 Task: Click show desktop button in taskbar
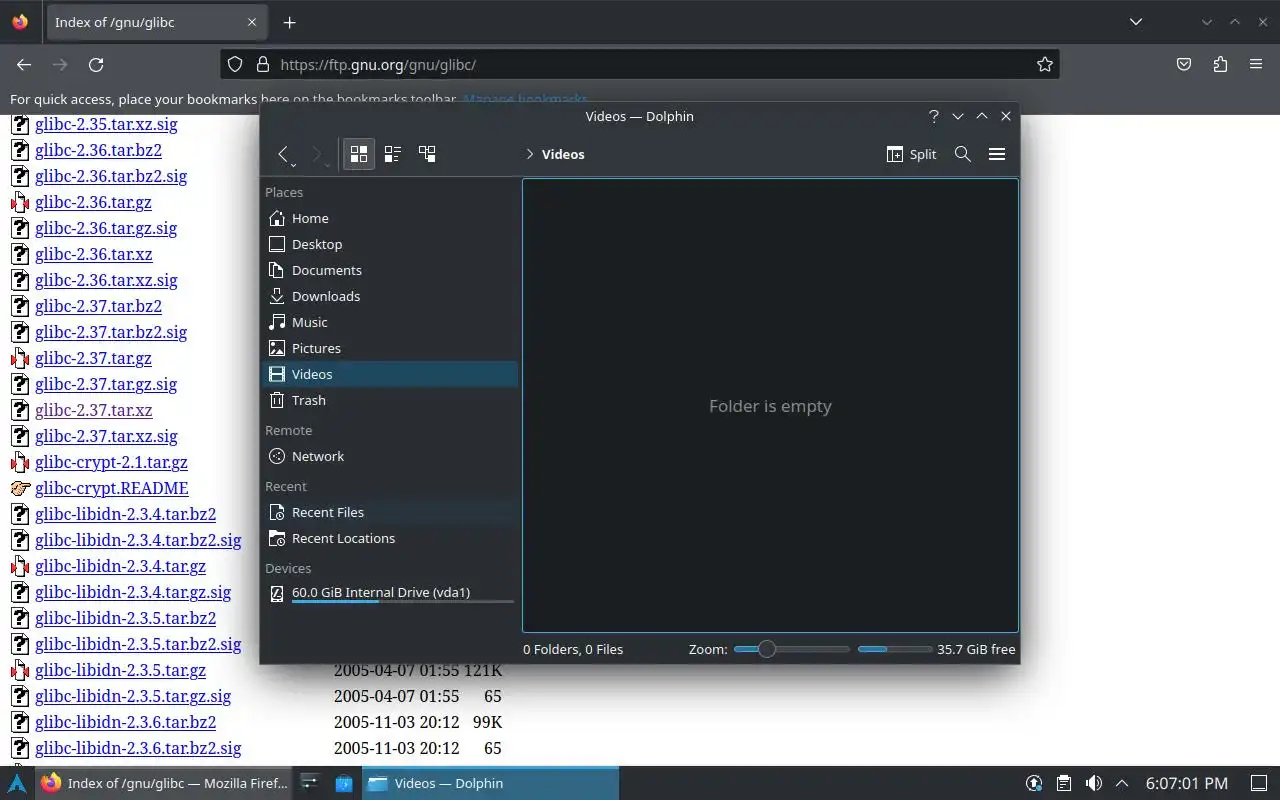tap(1259, 783)
